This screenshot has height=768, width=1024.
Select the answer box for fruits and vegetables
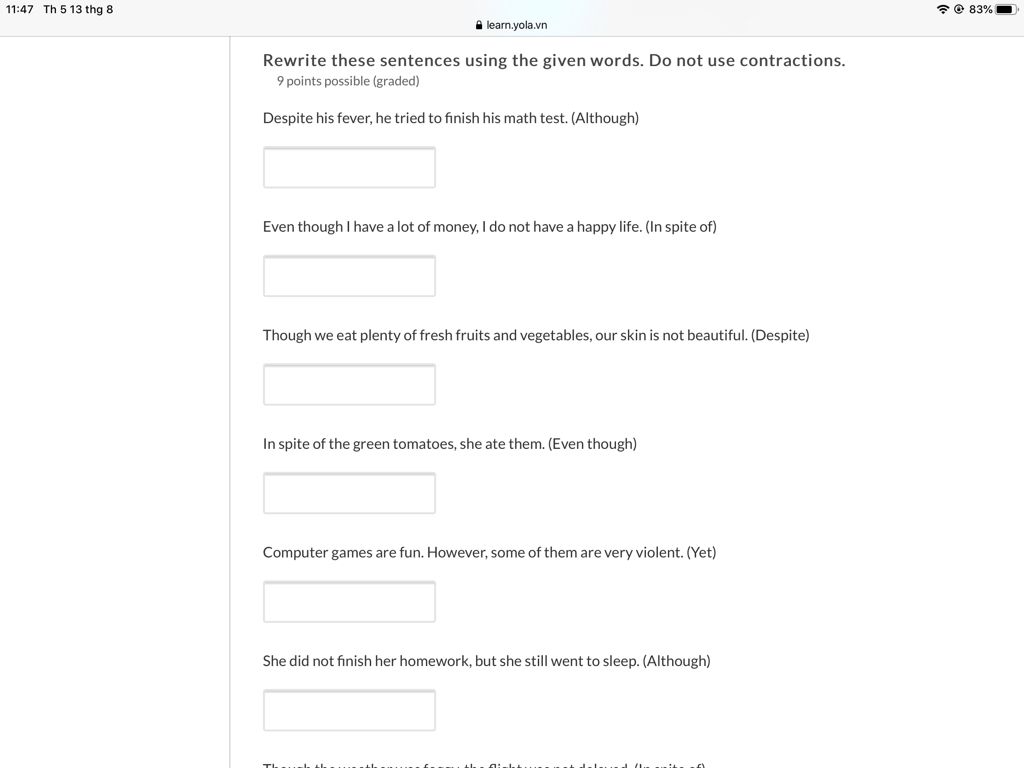(349, 385)
